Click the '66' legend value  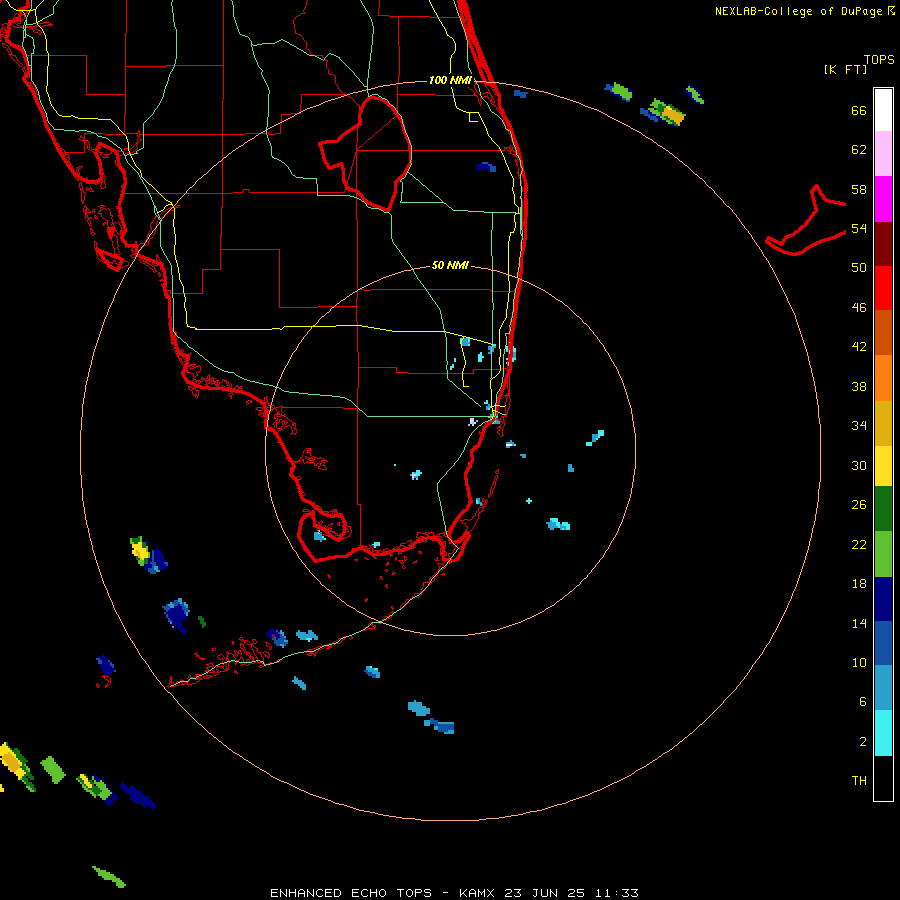[859, 110]
